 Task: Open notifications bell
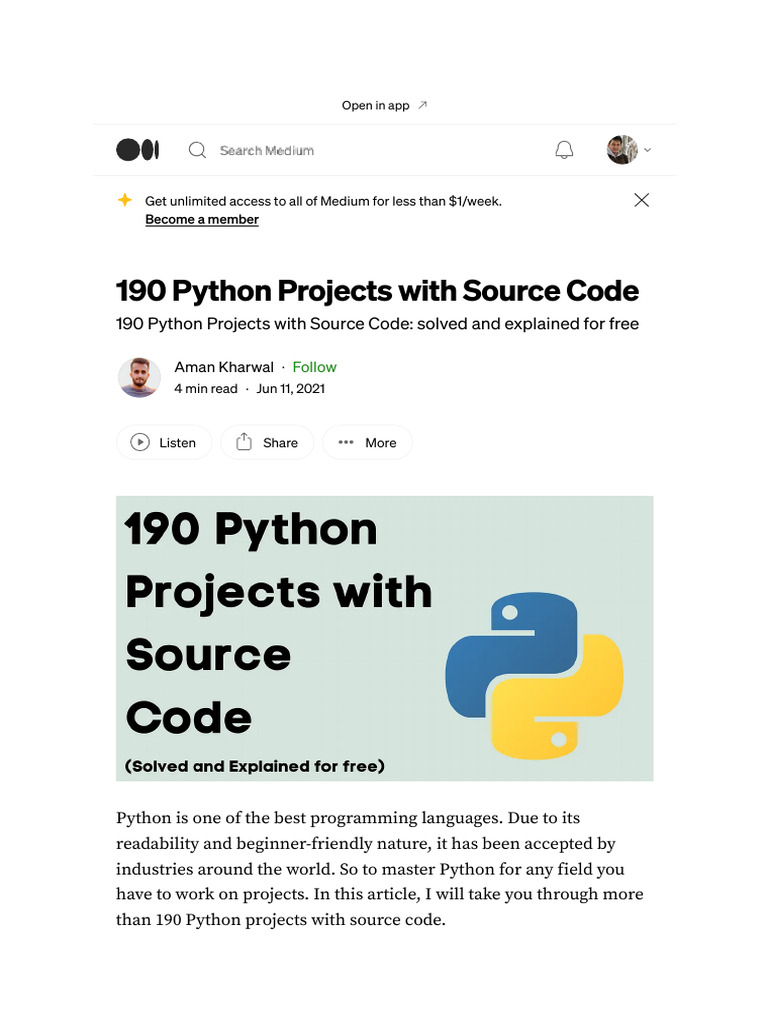coord(564,150)
